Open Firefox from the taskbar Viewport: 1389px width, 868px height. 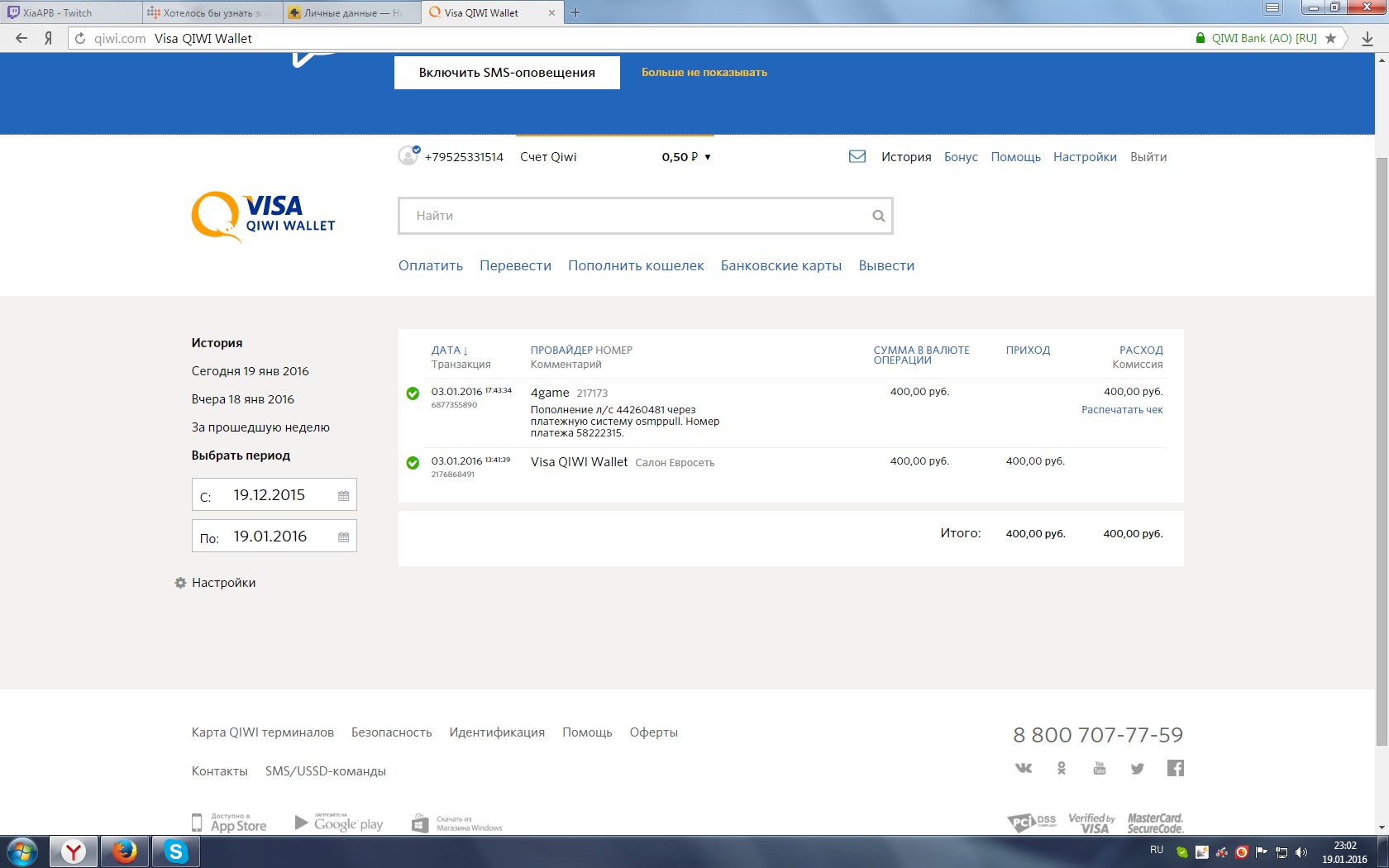(125, 851)
